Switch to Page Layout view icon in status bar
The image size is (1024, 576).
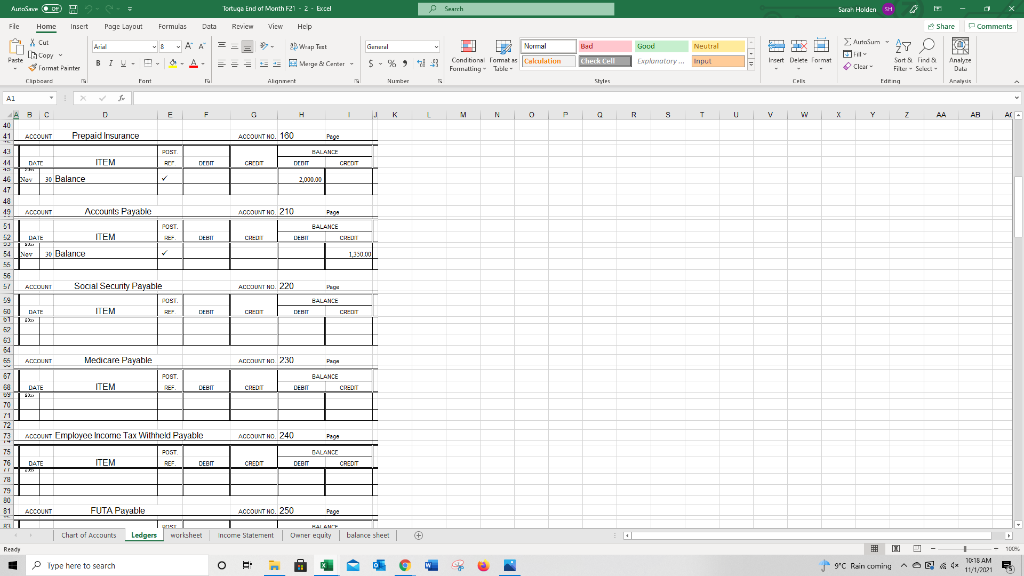click(896, 549)
